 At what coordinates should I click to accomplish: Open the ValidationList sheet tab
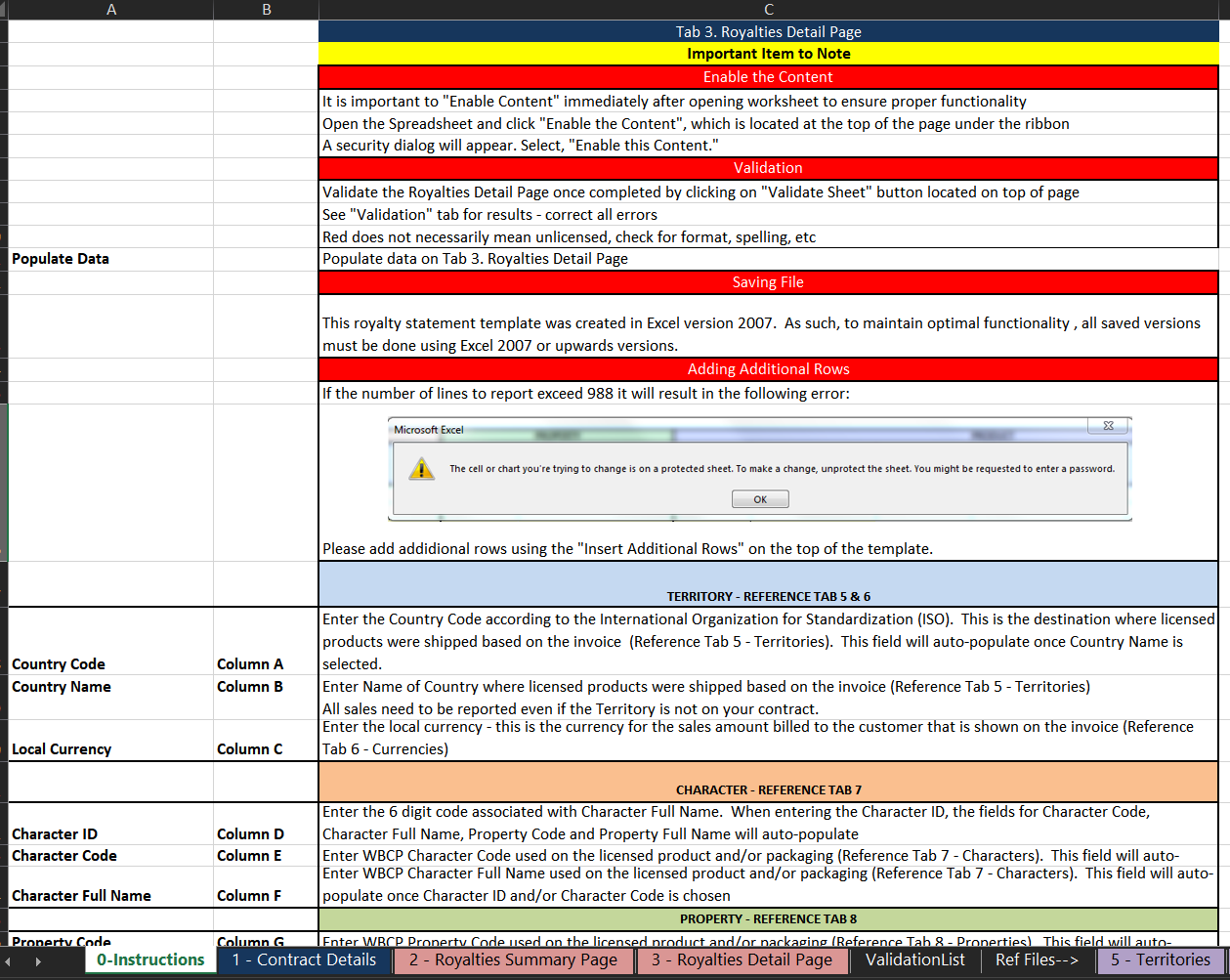(914, 959)
